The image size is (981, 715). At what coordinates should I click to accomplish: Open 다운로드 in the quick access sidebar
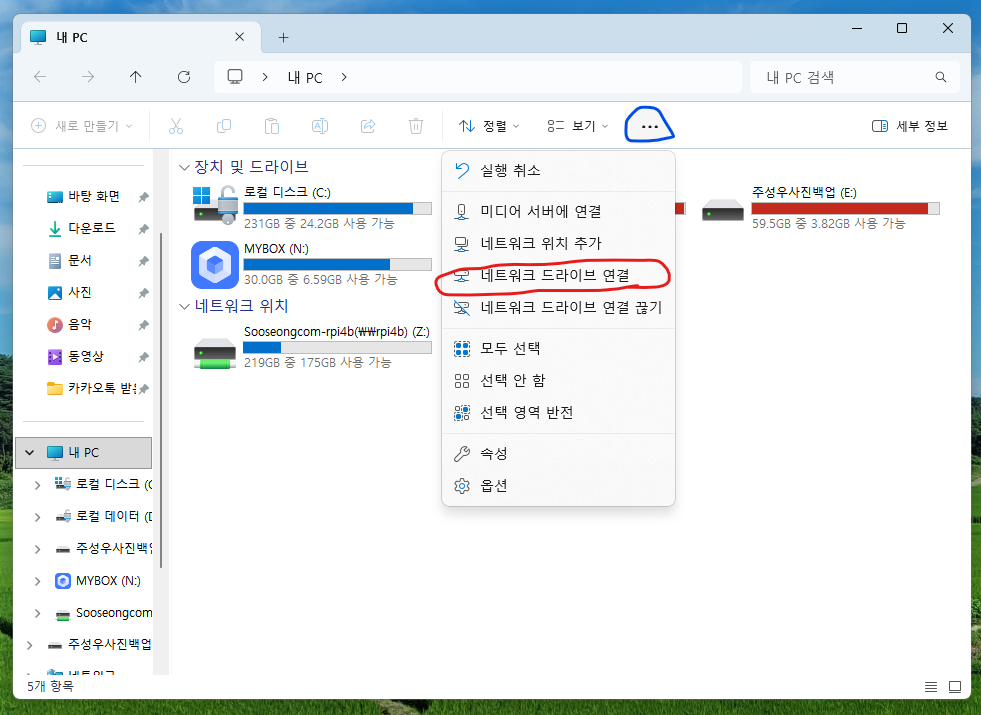91,228
